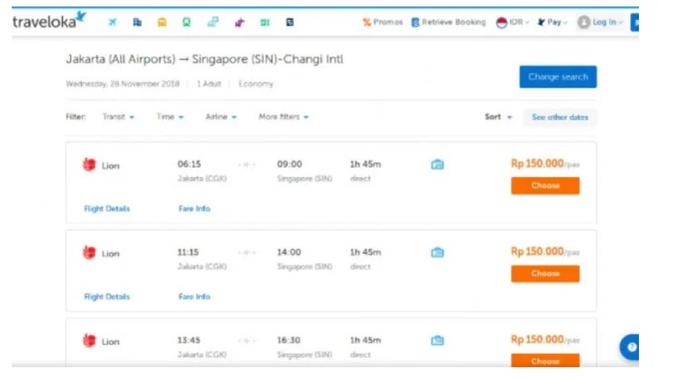Expand the Time filter dropdown
Screen dimensions: 673x379
(x=170, y=117)
